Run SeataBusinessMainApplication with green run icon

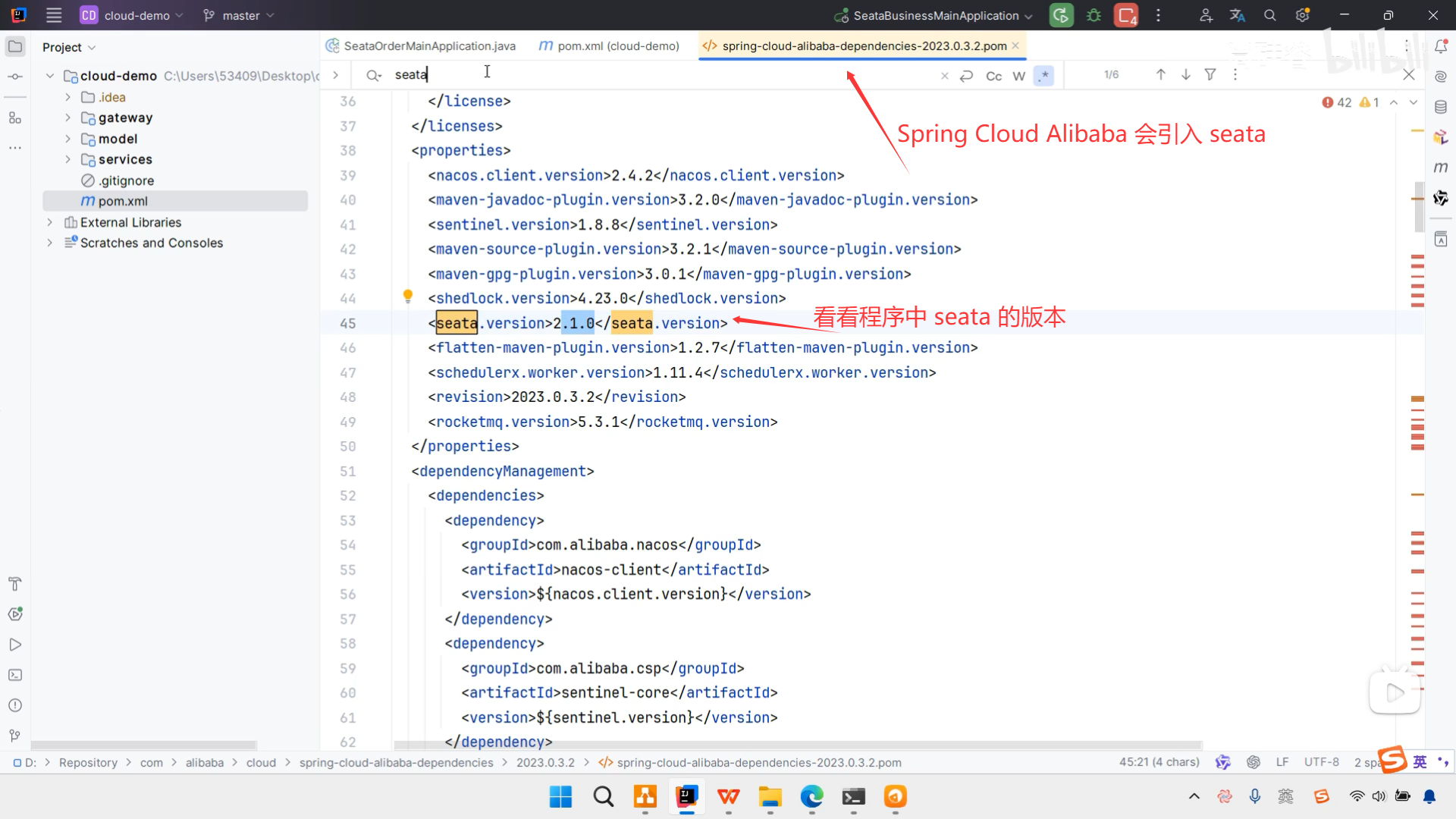coord(1061,15)
